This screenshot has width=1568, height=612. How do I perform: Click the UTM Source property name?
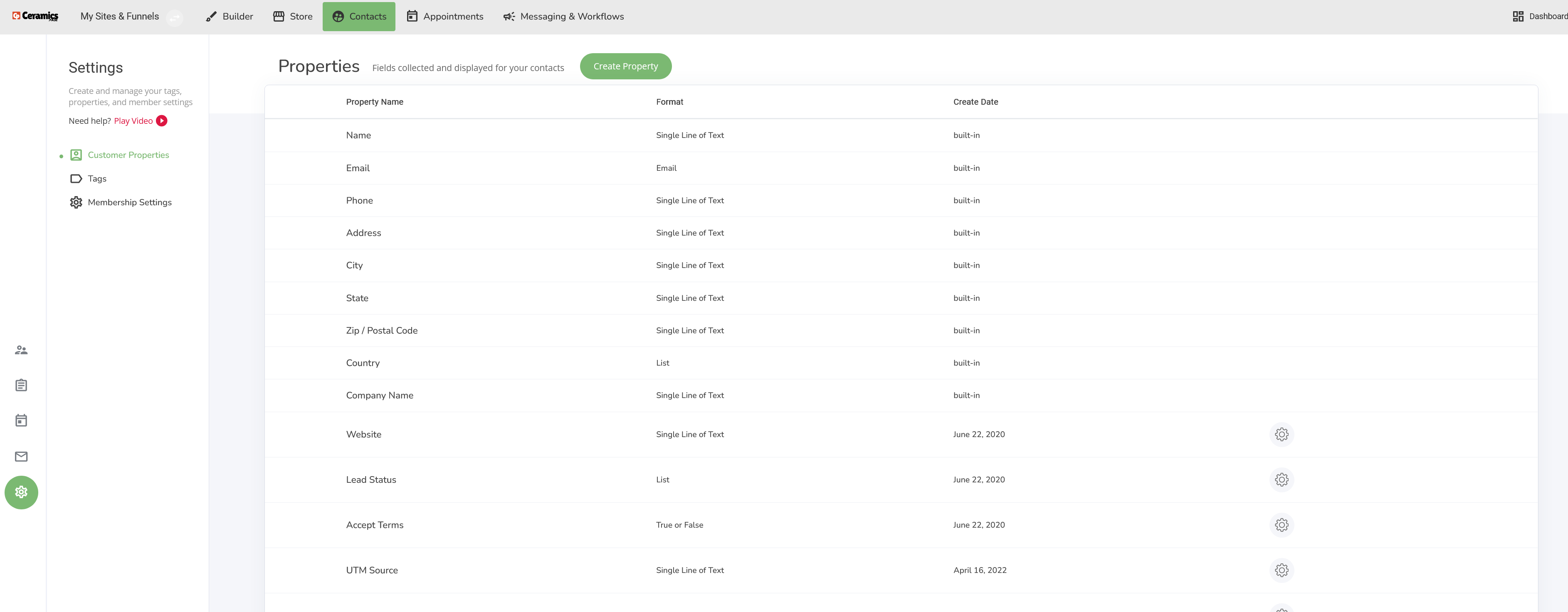click(372, 570)
